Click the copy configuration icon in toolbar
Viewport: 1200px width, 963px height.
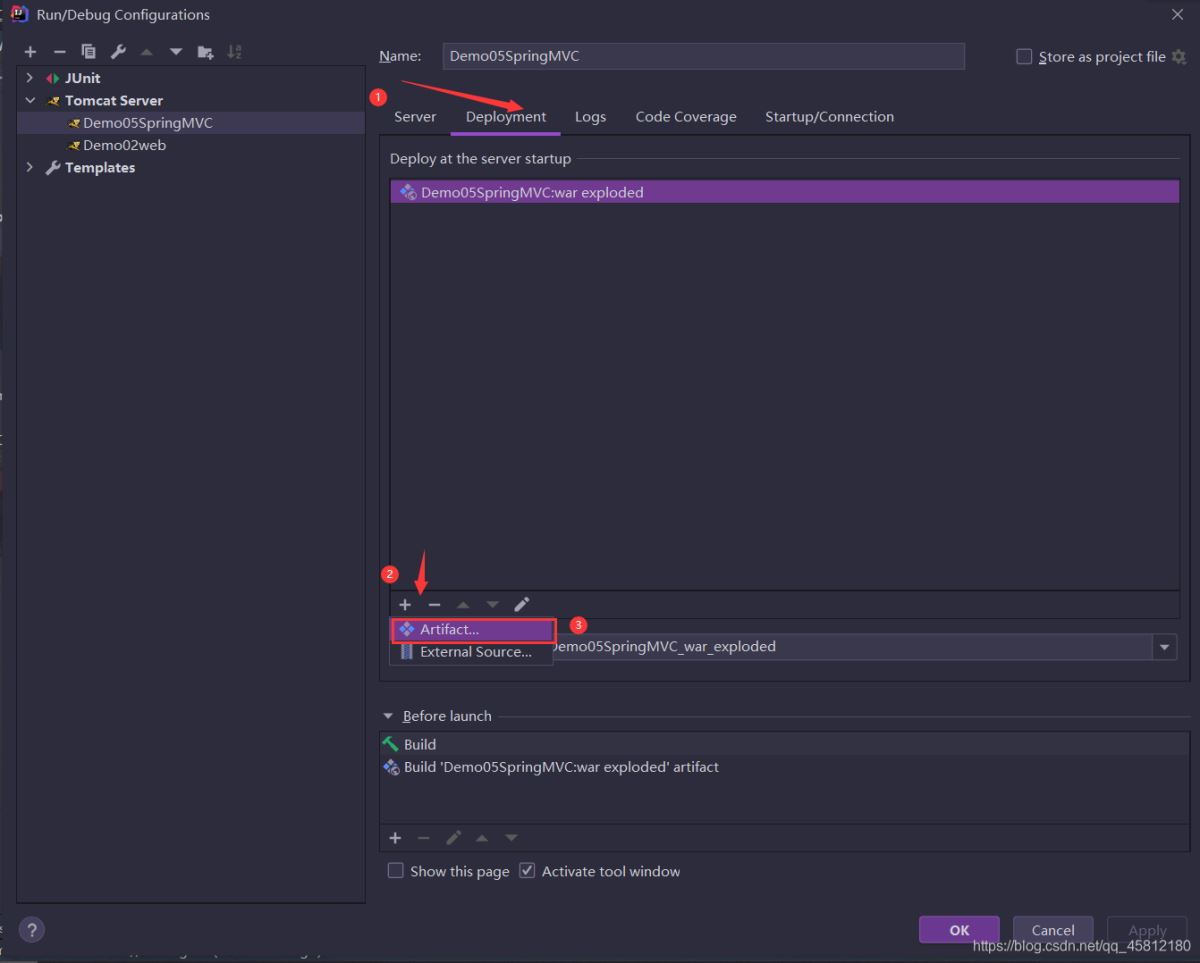pos(88,51)
